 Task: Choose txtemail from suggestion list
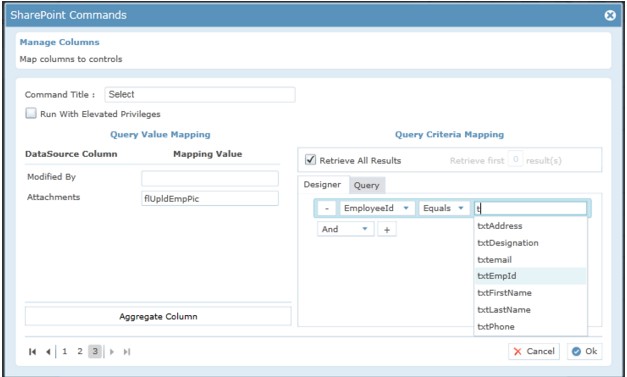click(x=530, y=259)
